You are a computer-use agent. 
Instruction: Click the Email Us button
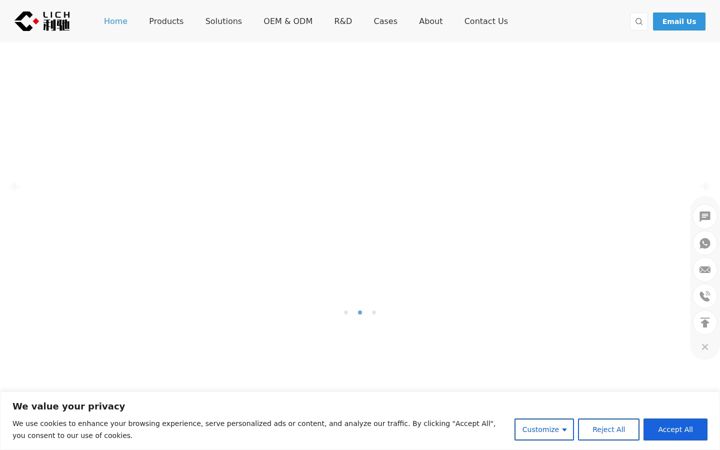pyautogui.click(x=679, y=22)
